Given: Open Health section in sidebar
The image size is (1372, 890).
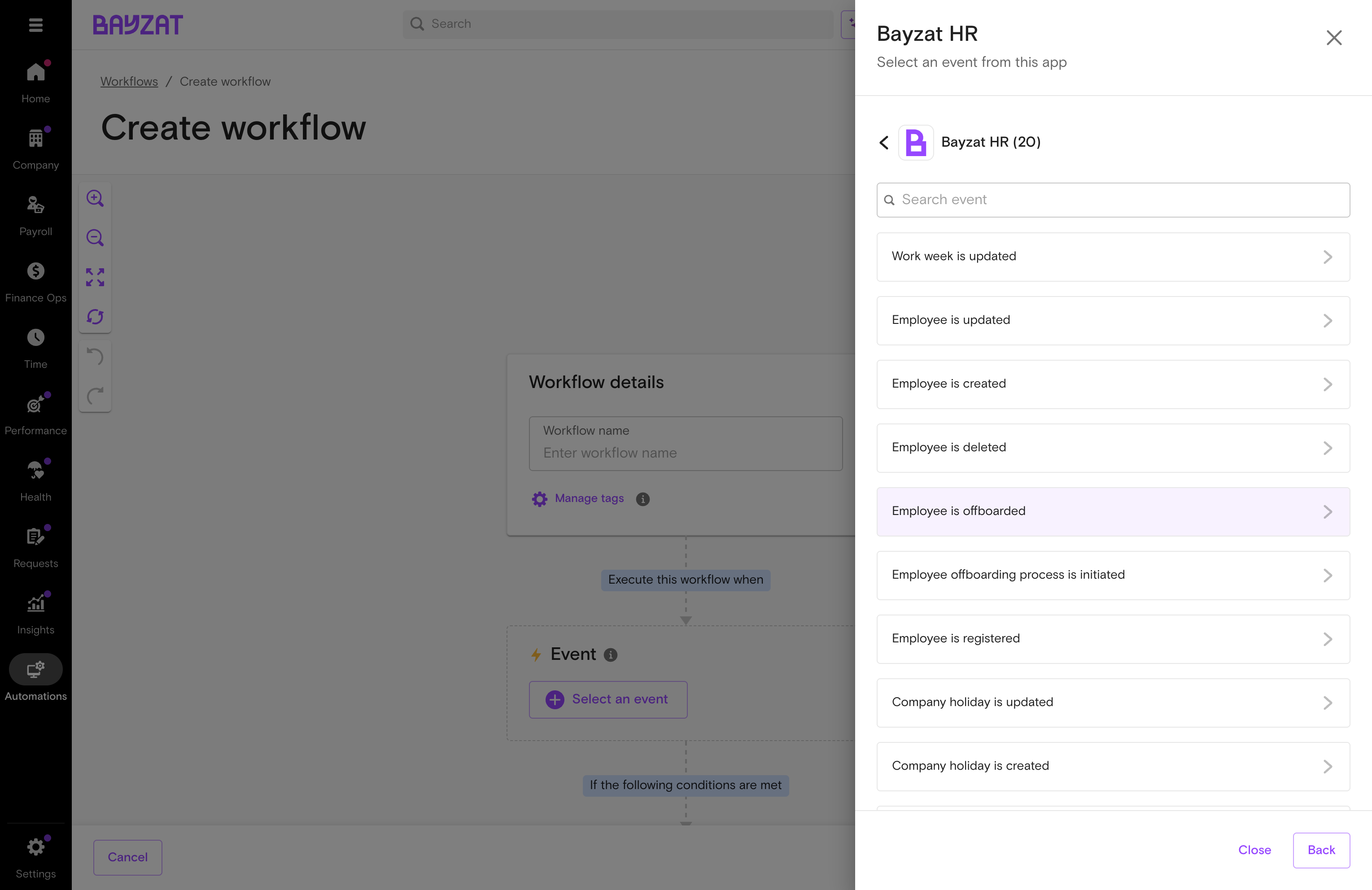Looking at the screenshot, I should click(36, 480).
